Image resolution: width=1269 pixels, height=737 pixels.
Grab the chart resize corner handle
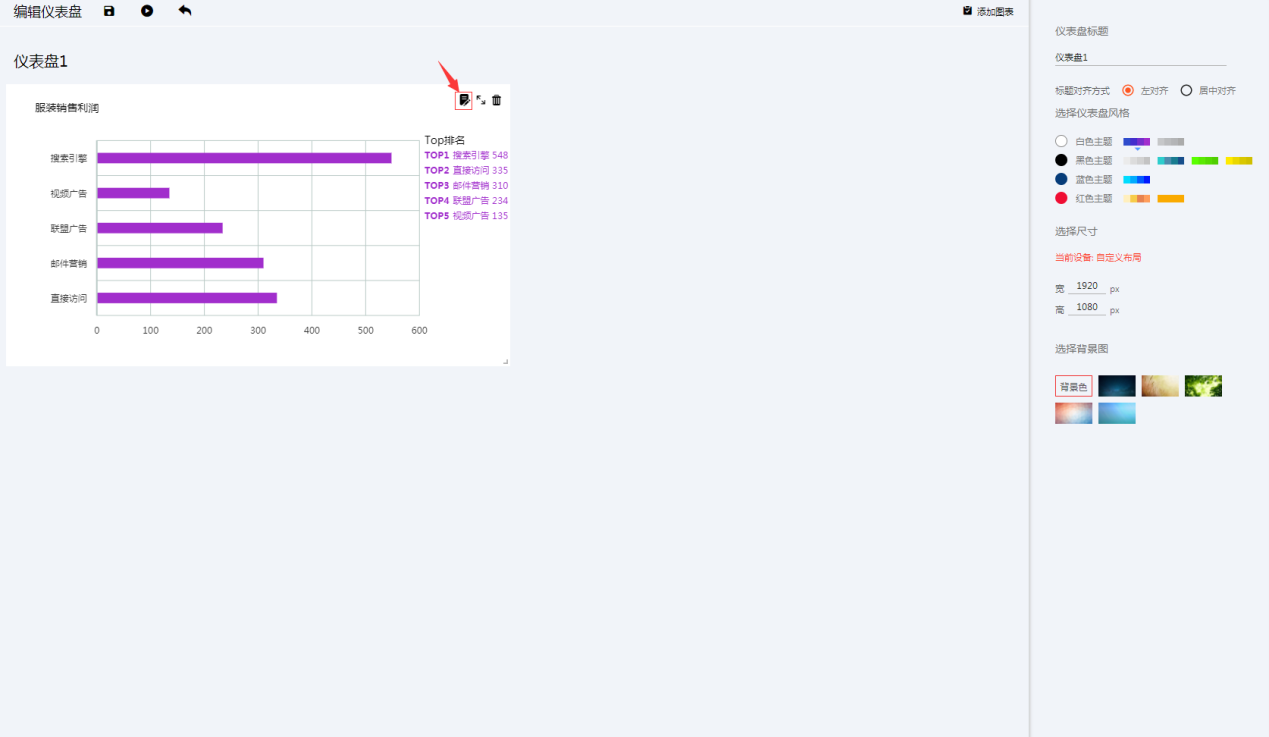click(x=505, y=361)
